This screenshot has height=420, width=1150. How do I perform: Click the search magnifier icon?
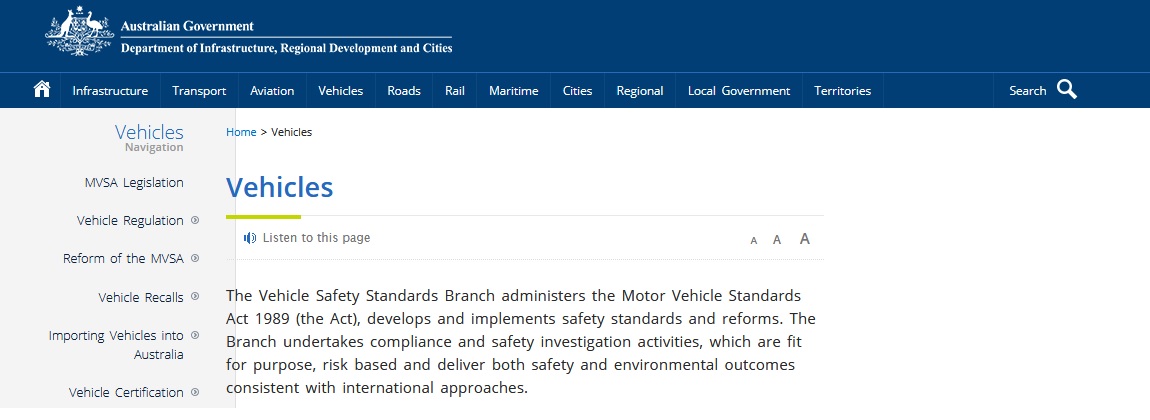click(x=1067, y=90)
